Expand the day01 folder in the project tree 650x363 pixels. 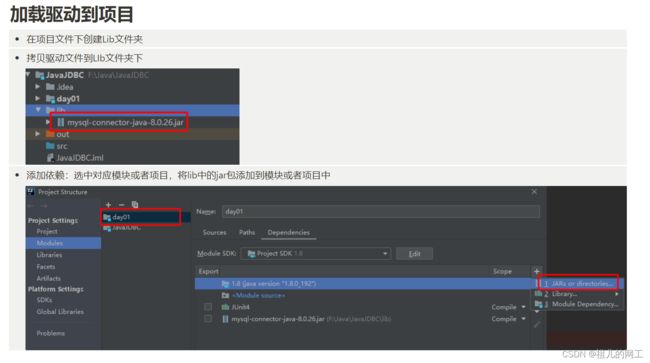(x=38, y=98)
